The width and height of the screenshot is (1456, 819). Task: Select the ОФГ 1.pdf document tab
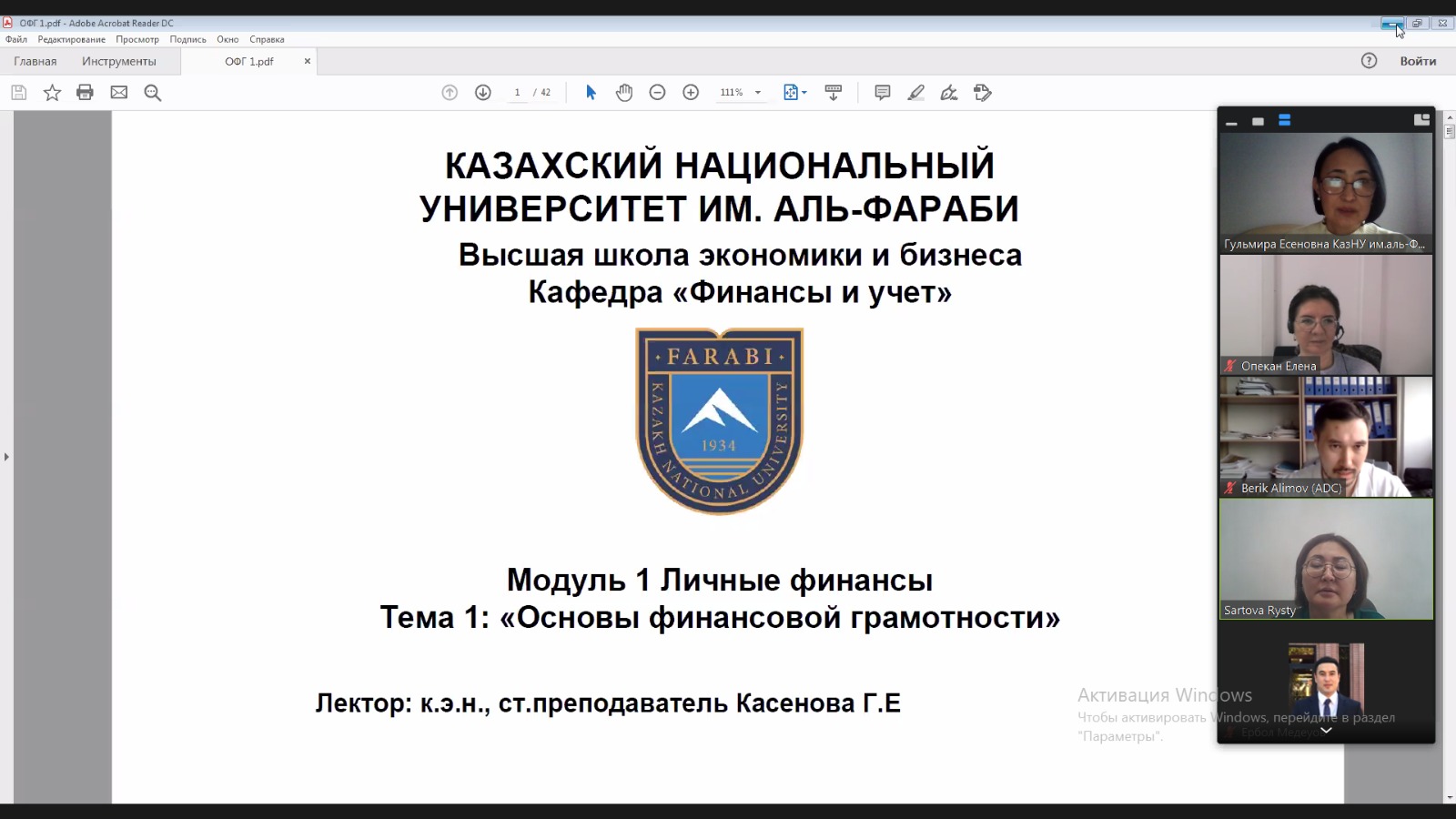pos(249,61)
